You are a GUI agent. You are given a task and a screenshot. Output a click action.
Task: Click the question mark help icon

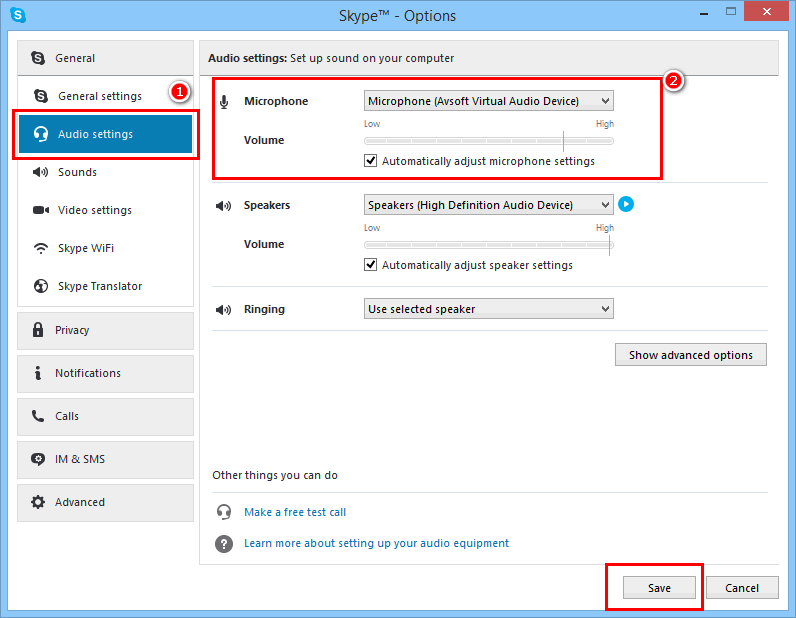(x=224, y=543)
